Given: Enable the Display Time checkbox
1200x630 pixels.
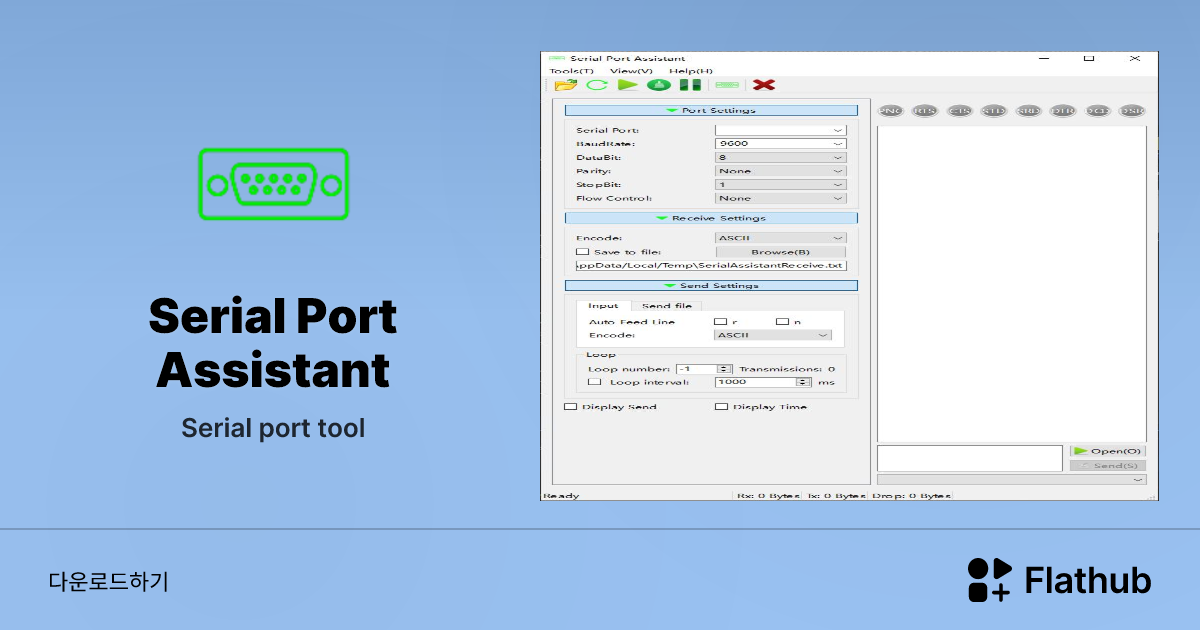Looking at the screenshot, I should (x=721, y=406).
